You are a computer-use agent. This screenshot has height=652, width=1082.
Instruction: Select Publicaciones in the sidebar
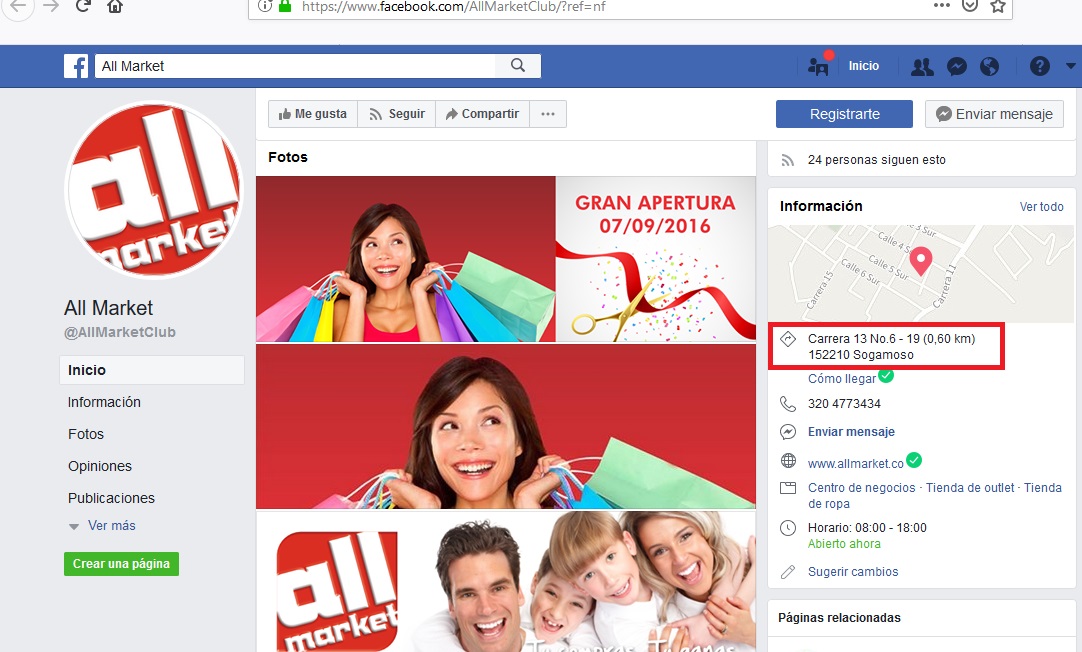point(111,498)
